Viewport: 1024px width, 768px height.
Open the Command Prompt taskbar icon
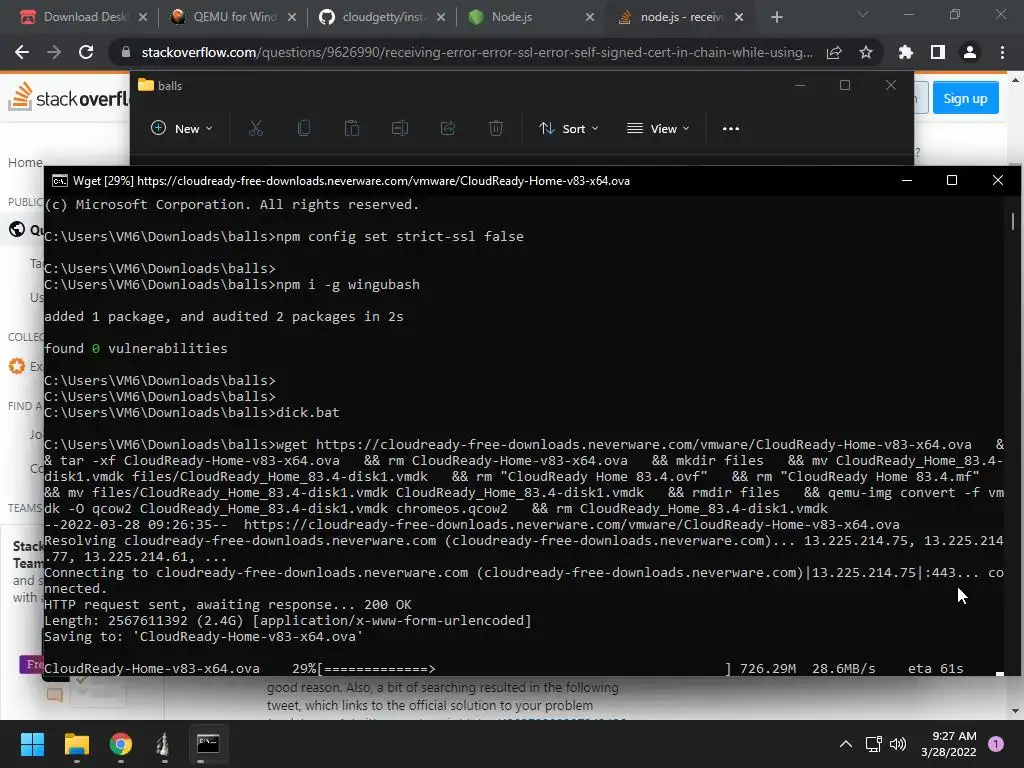208,744
